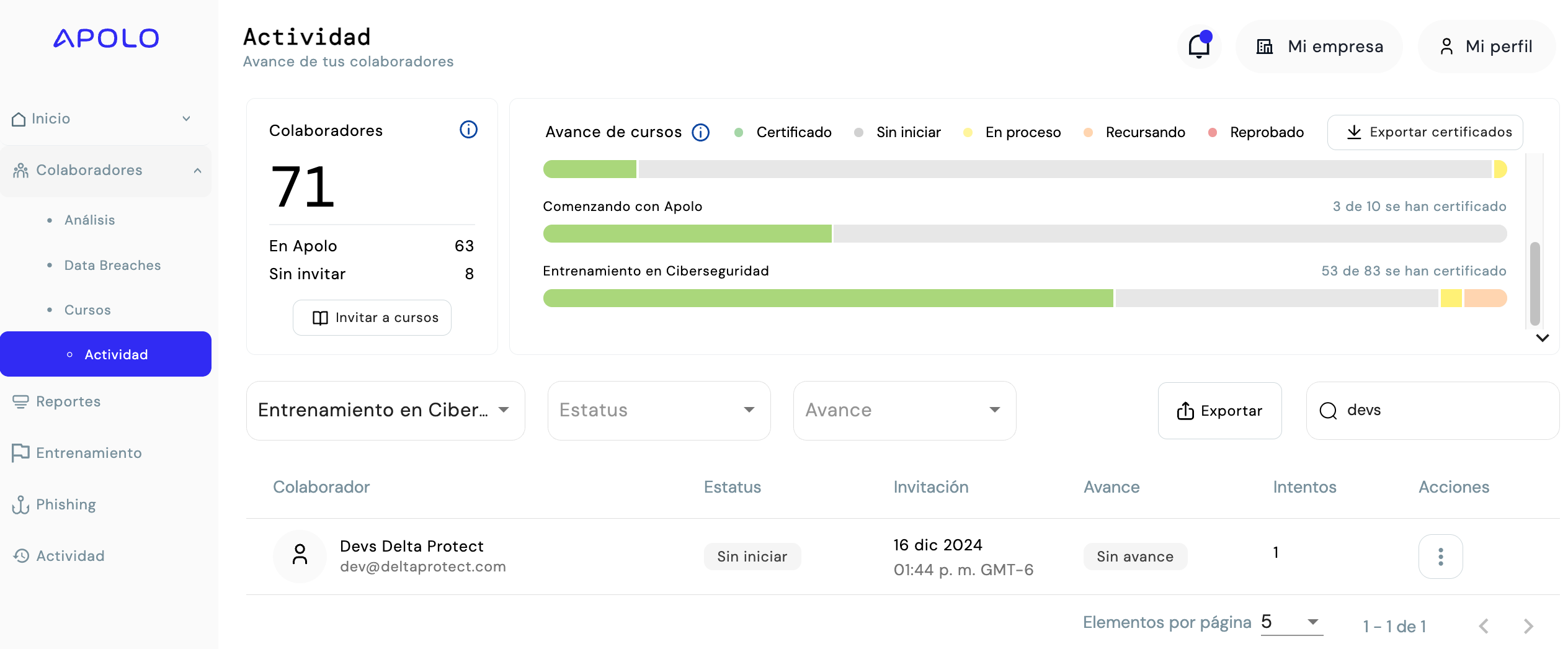Click the Estatus column header
Image resolution: width=1568 pixels, height=649 pixels.
point(733,488)
